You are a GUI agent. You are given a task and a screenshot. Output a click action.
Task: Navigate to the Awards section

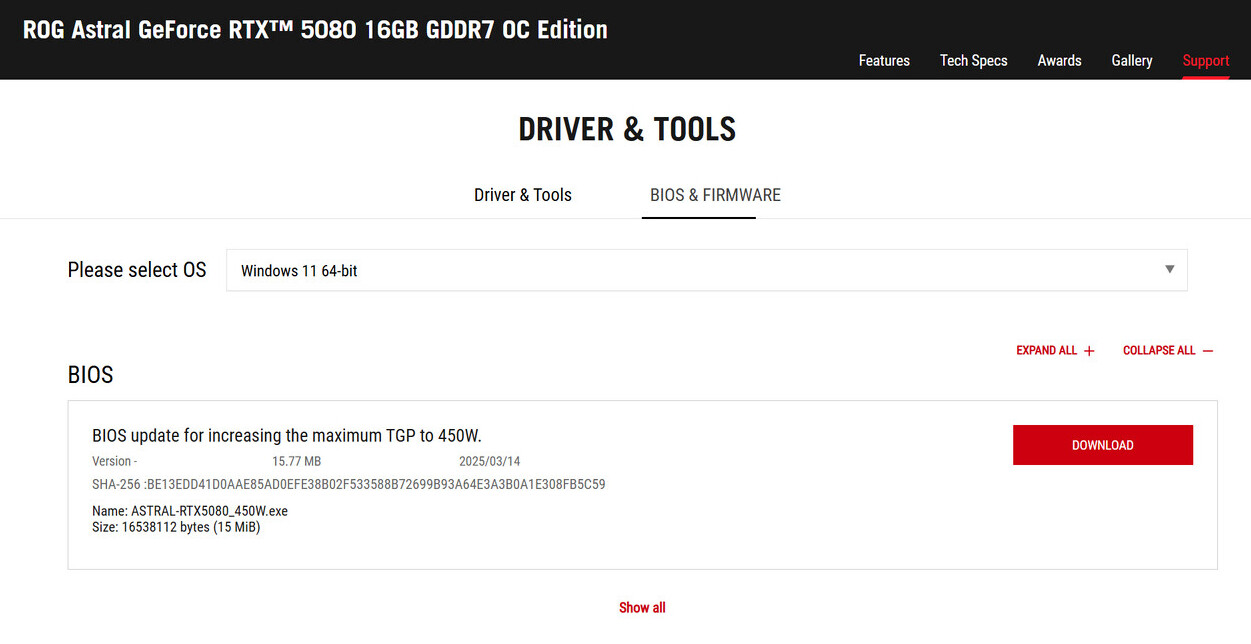tap(1059, 61)
